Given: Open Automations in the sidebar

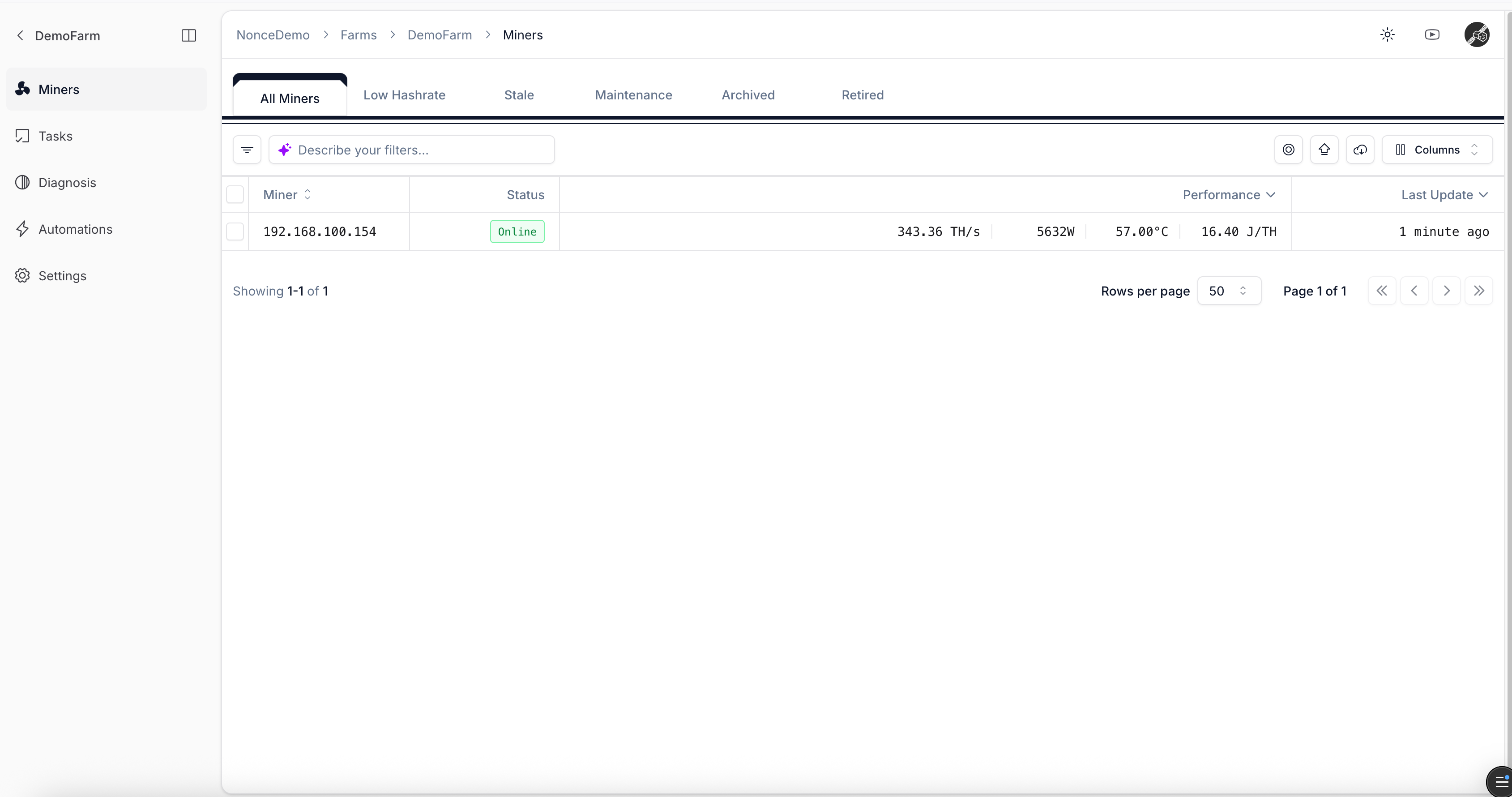Looking at the screenshot, I should point(75,229).
